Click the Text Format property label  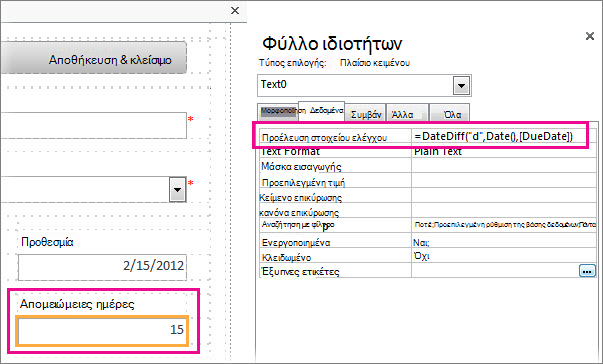[x=290, y=152]
